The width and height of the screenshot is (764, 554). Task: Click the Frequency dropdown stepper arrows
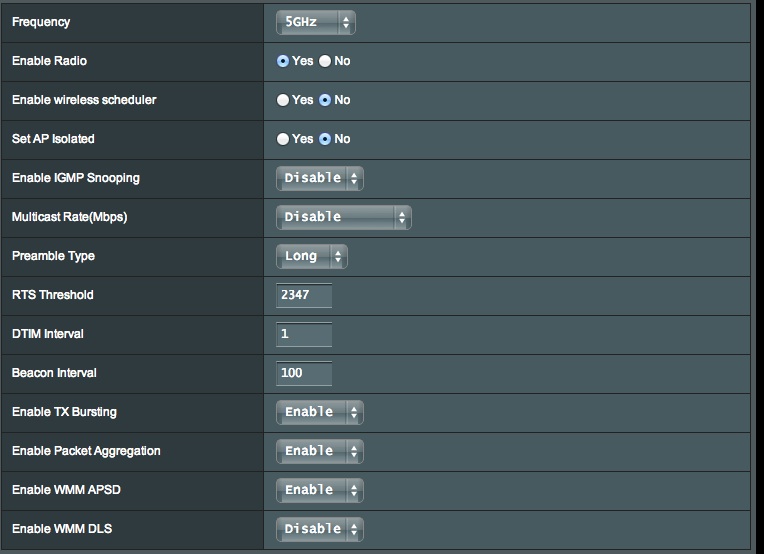(345, 22)
